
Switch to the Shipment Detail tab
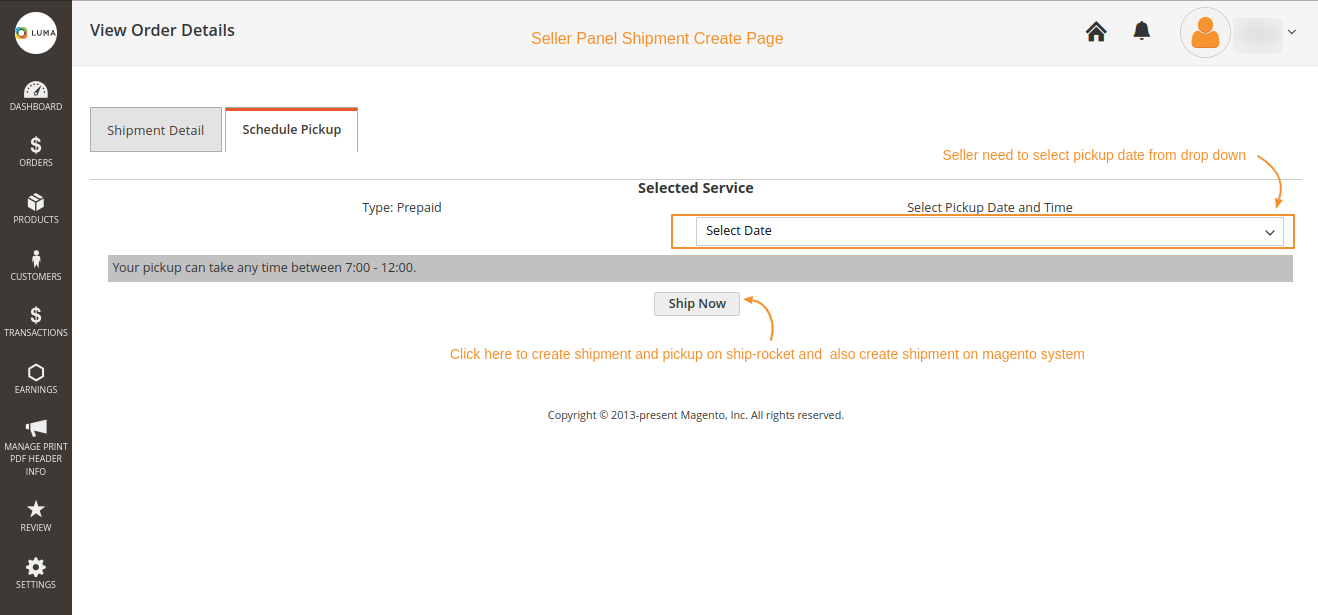tap(155, 129)
